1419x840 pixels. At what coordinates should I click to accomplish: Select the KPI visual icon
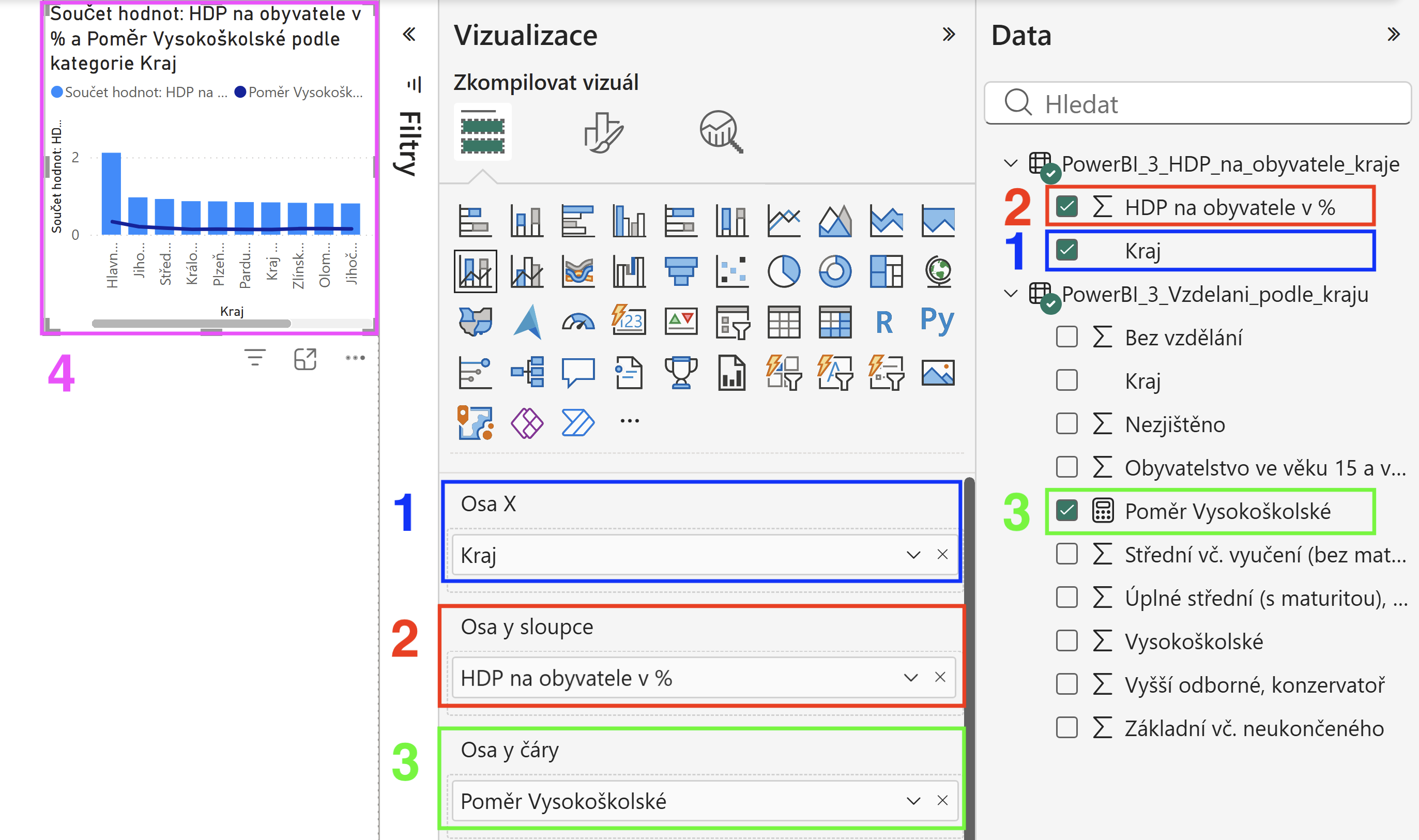click(x=681, y=322)
